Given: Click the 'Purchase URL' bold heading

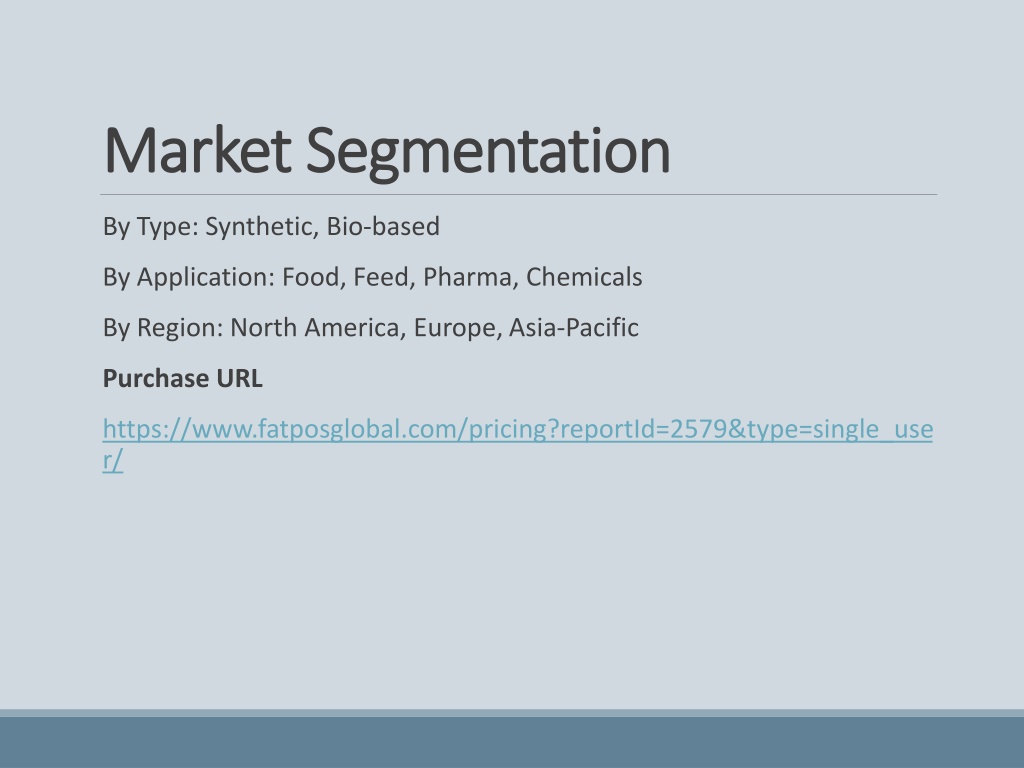Looking at the screenshot, I should coord(183,379).
